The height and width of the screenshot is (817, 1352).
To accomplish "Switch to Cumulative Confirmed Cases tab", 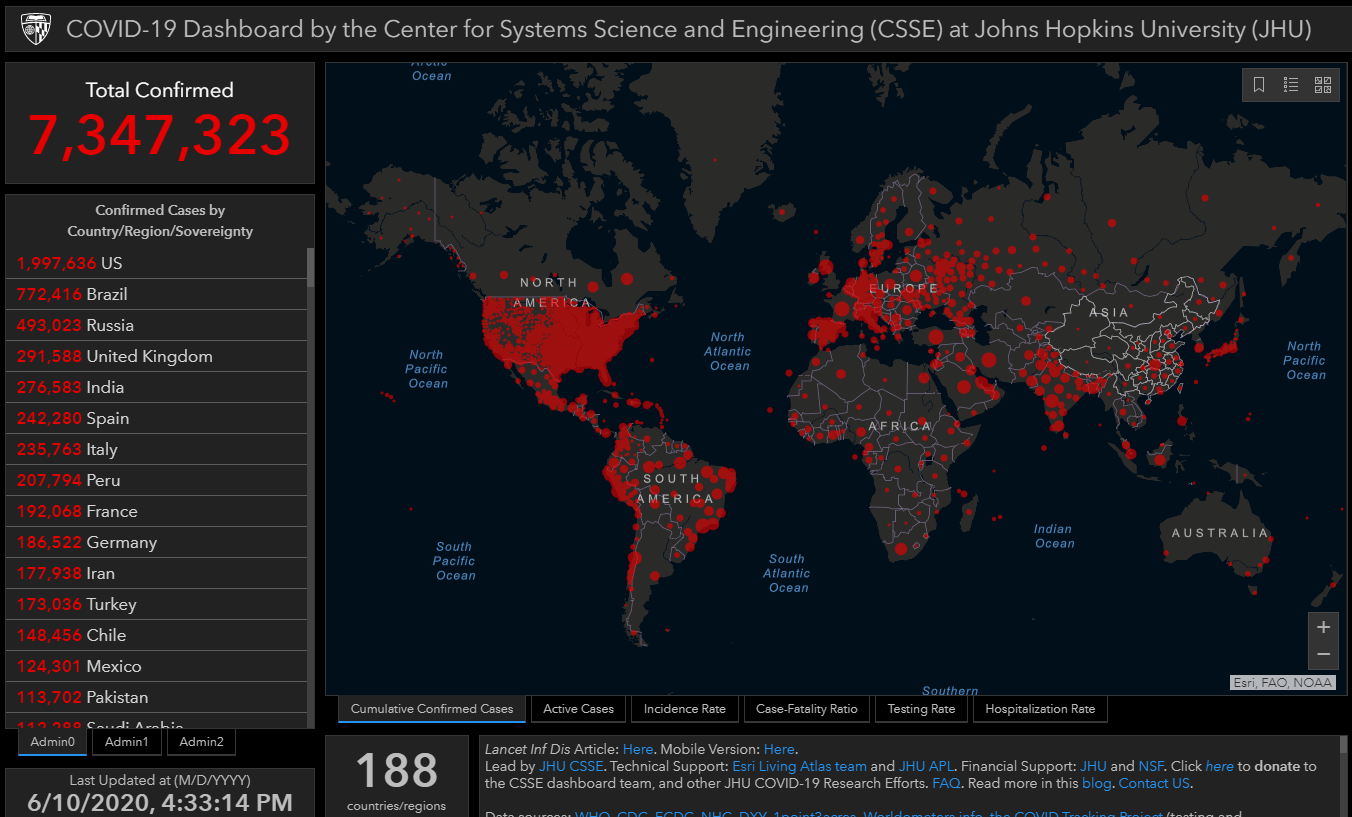I will point(432,709).
